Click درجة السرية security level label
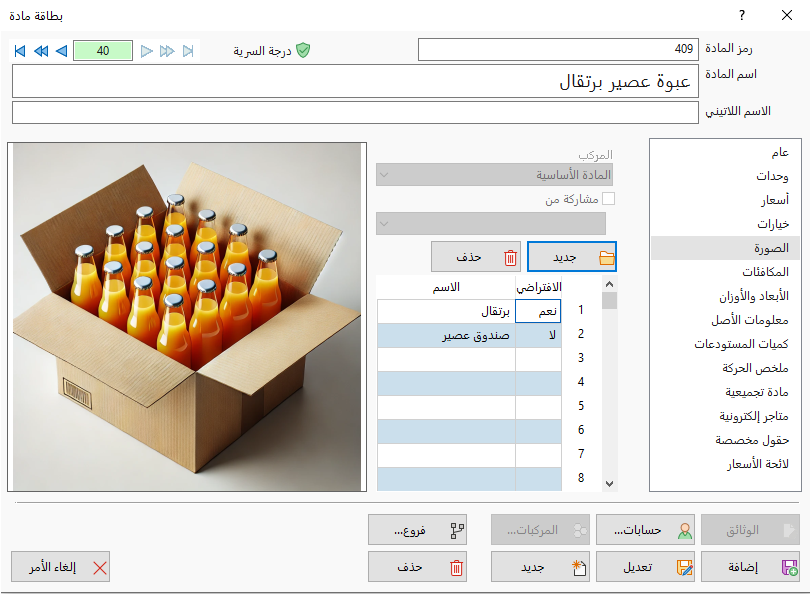This screenshot has width=811, height=595. coord(262,51)
